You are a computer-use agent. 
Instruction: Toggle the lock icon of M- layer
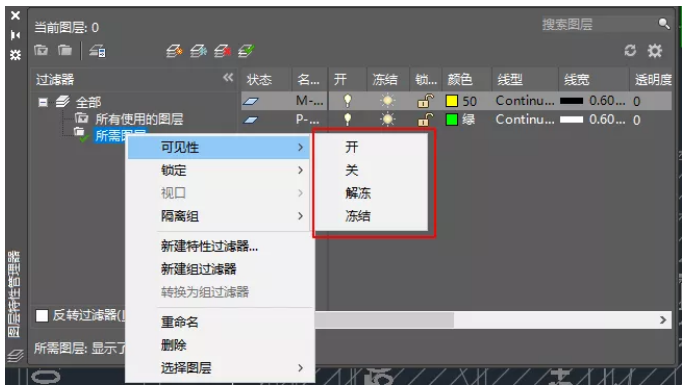point(425,101)
